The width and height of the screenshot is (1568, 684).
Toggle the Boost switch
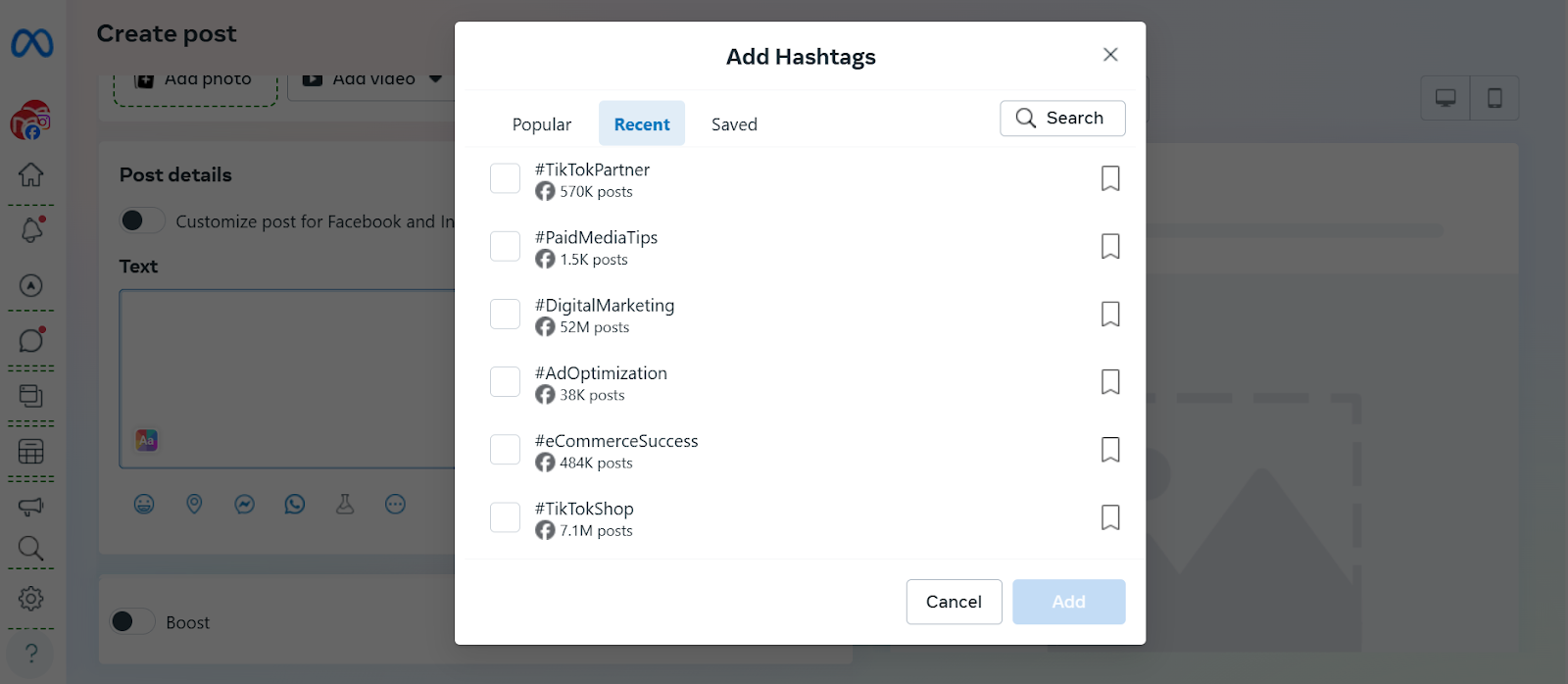click(x=132, y=621)
